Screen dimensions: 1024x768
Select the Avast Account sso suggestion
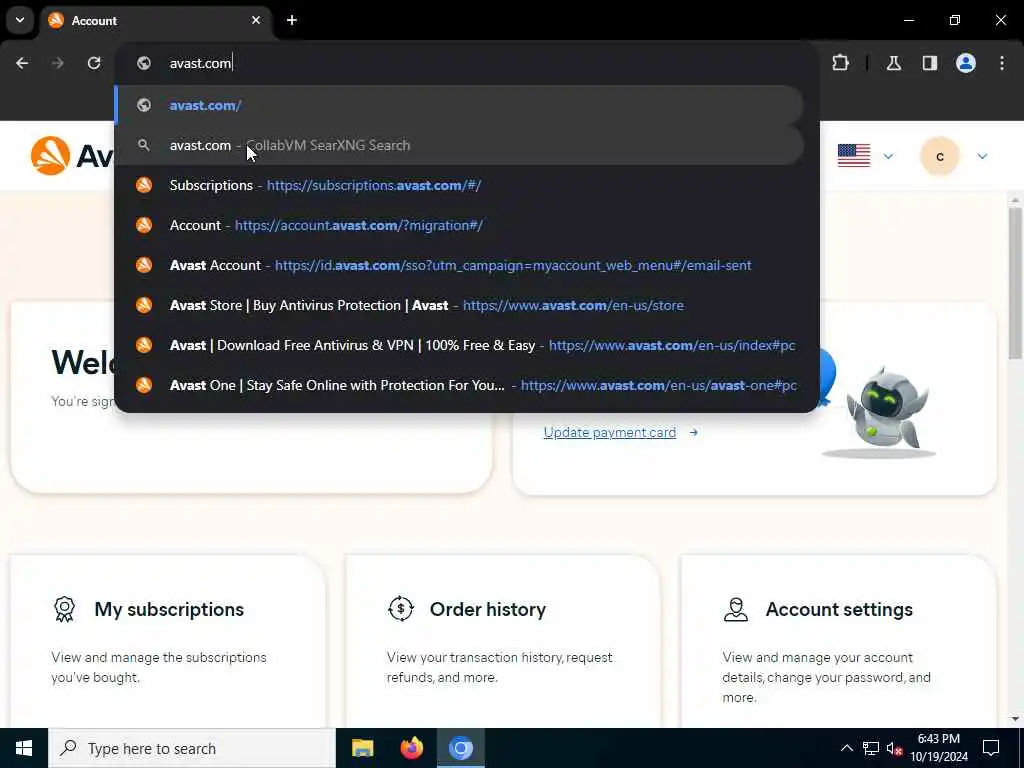coord(459,265)
